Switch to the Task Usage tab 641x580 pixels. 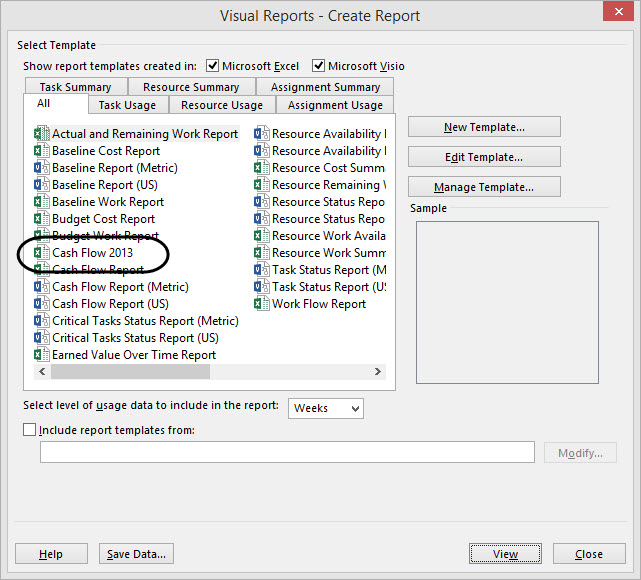[128, 105]
